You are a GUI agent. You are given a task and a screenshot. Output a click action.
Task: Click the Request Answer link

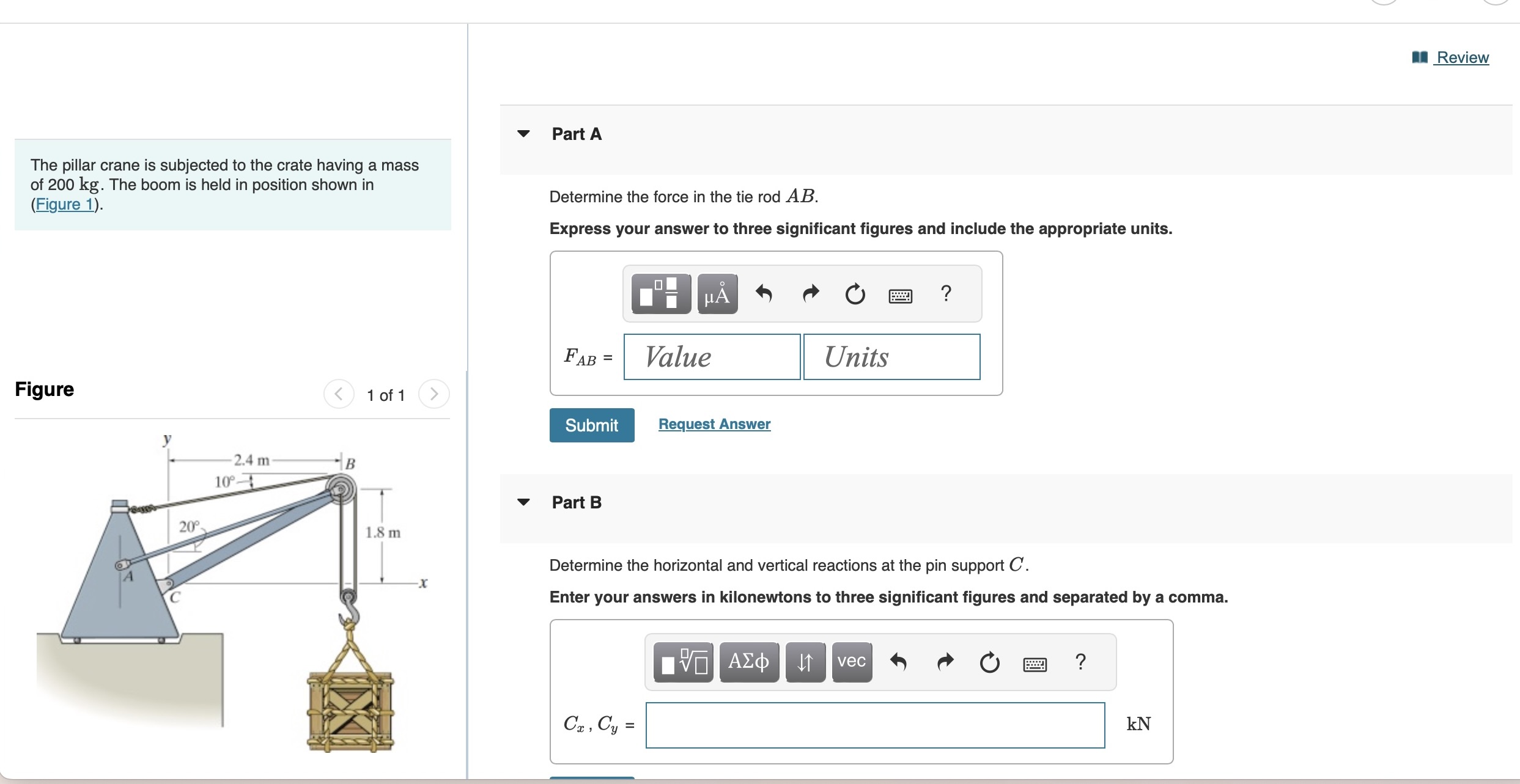pos(714,424)
